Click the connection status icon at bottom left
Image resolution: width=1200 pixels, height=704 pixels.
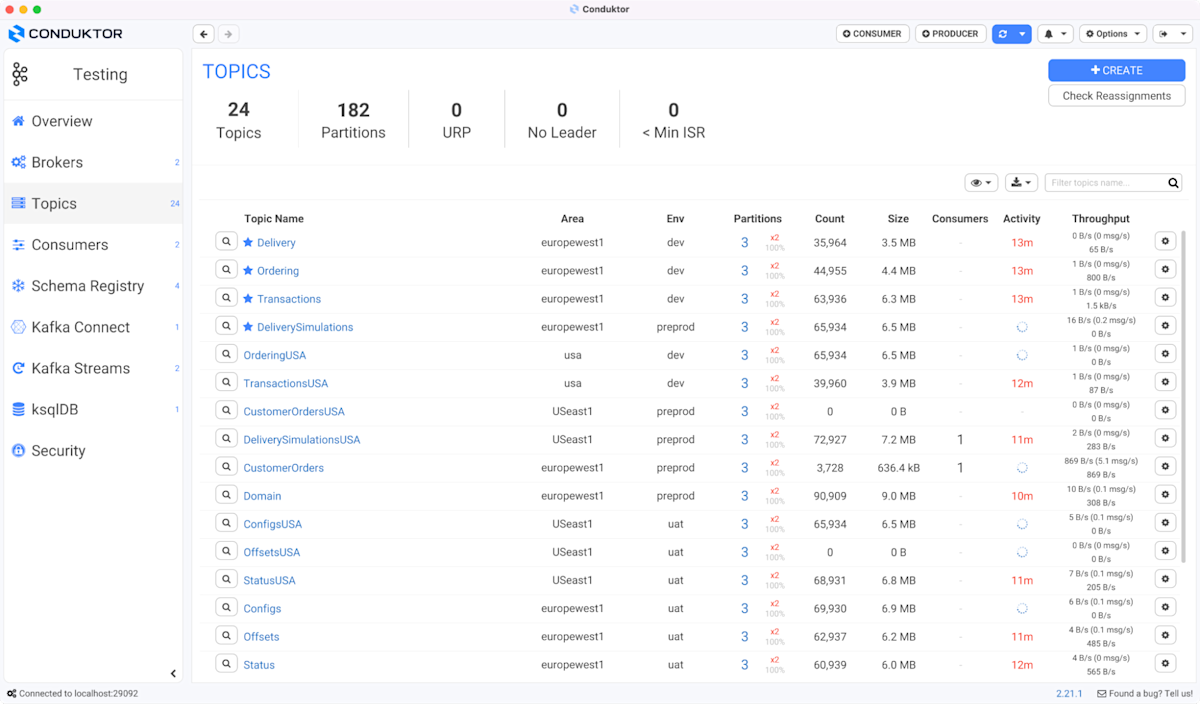click(11, 693)
